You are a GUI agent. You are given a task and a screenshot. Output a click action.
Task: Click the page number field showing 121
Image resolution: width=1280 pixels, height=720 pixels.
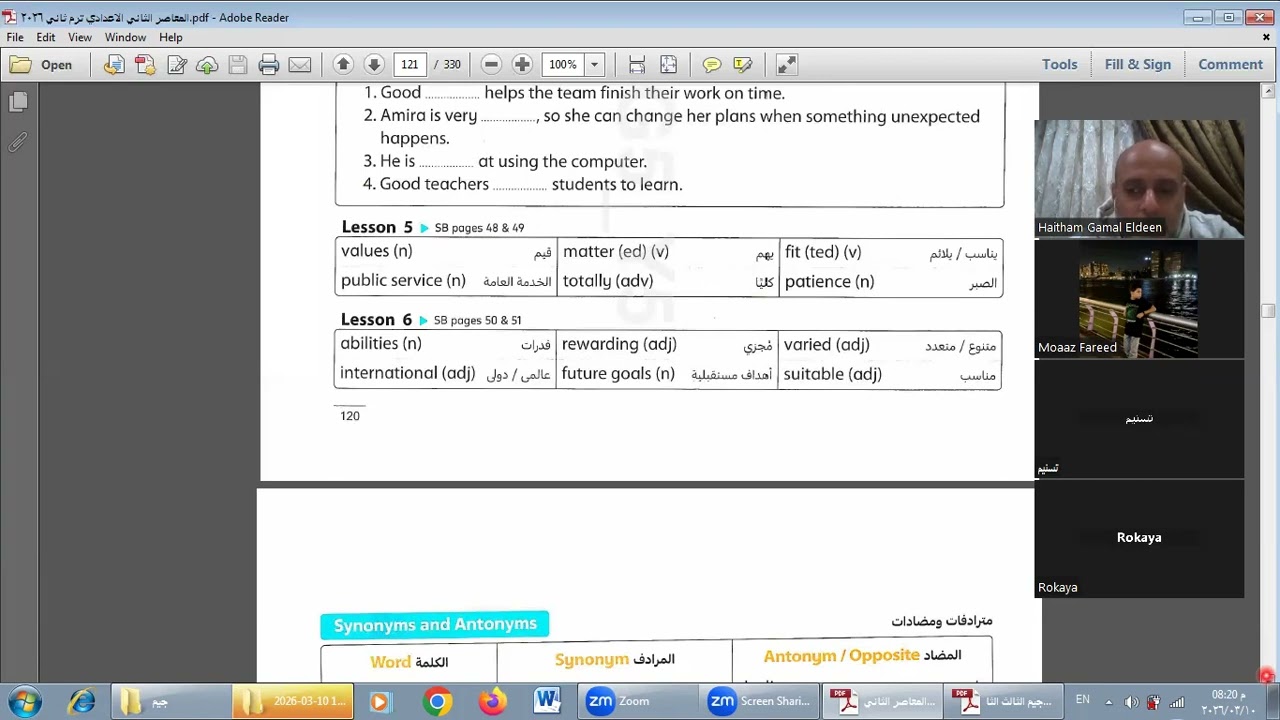pos(410,65)
